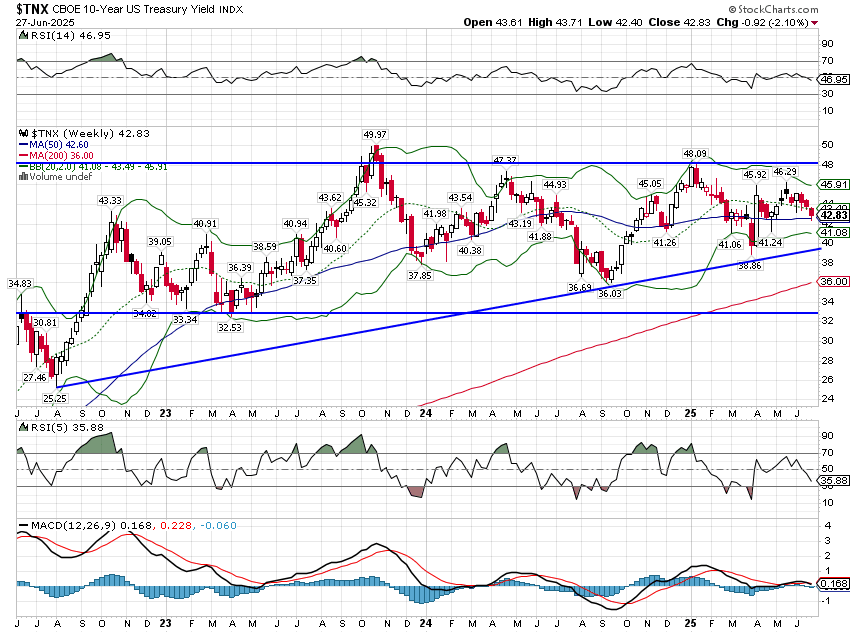850x633 pixels.
Task: Click the 27.46 price label
Action: point(35,378)
